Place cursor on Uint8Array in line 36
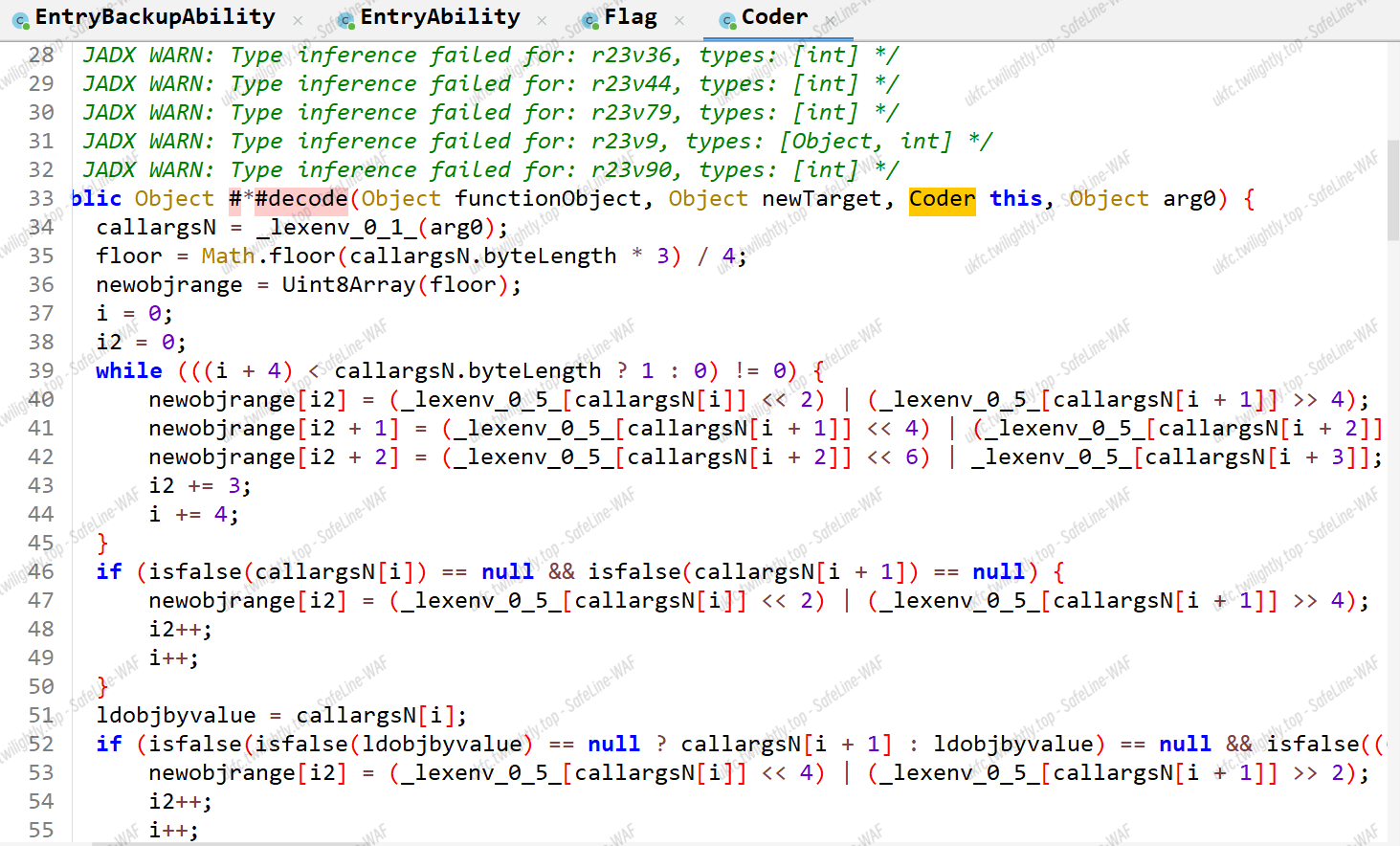Image resolution: width=1400 pixels, height=846 pixels. [x=348, y=285]
